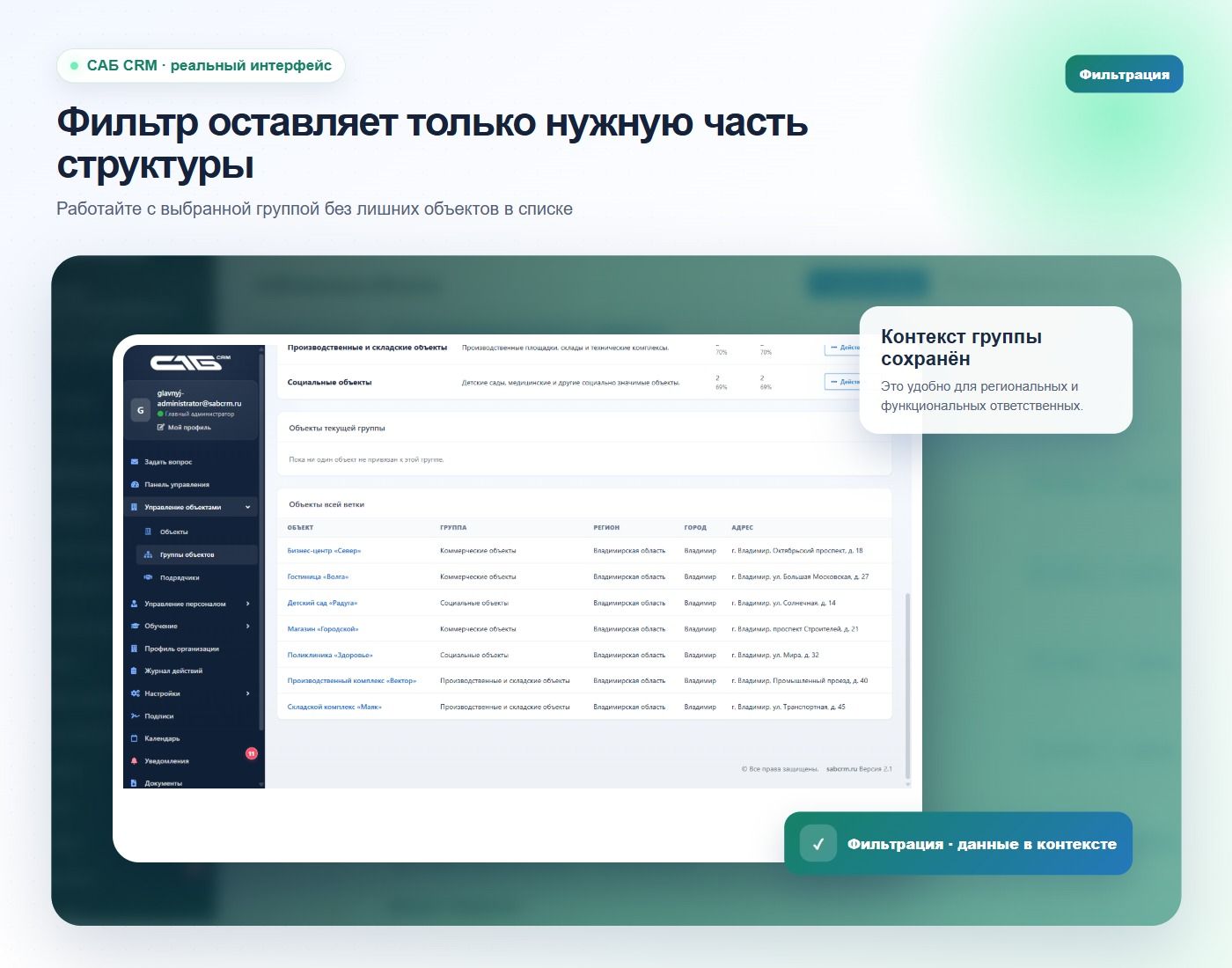Image resolution: width=1232 pixels, height=968 pixels.
Task: Click the РЕГИОН column header
Action: [606, 528]
